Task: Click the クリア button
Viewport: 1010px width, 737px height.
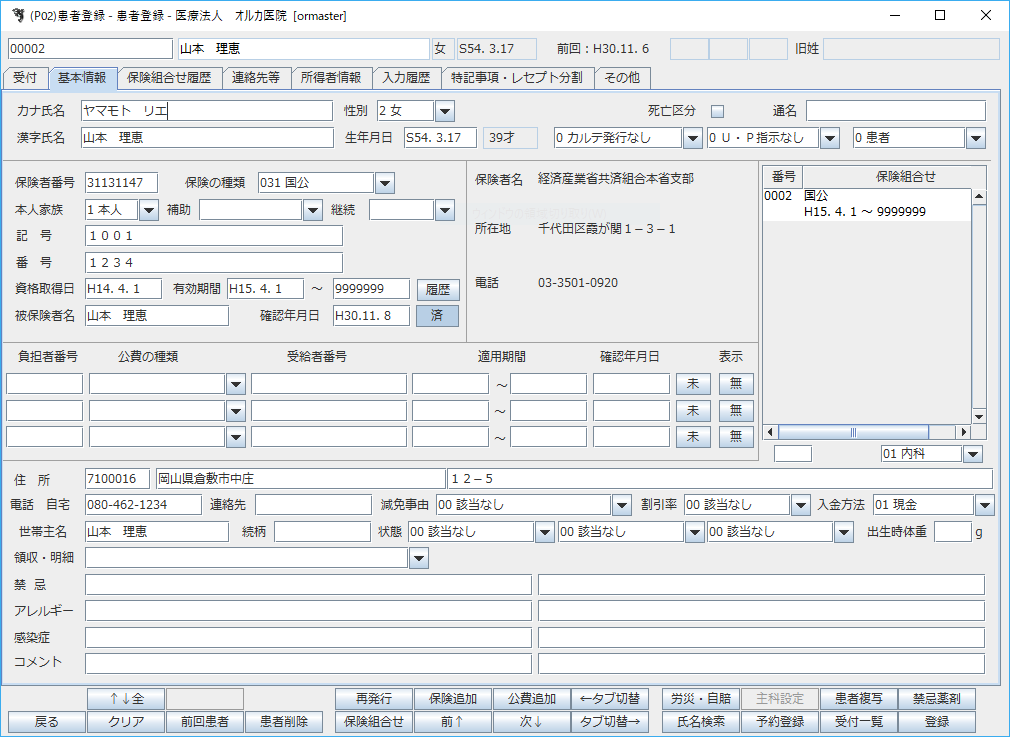Action: click(126, 722)
